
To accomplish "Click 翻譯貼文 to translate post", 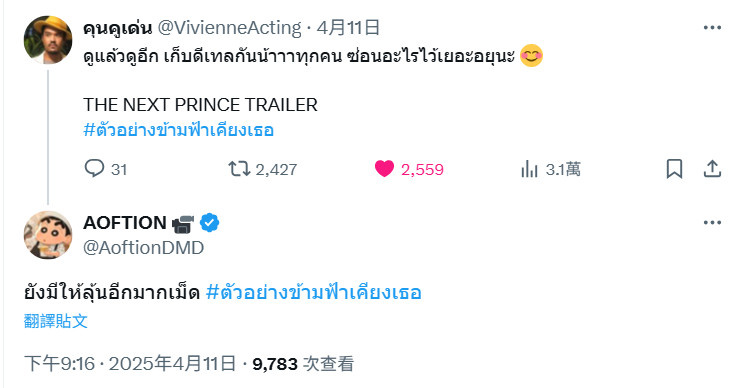I will 56,321.
